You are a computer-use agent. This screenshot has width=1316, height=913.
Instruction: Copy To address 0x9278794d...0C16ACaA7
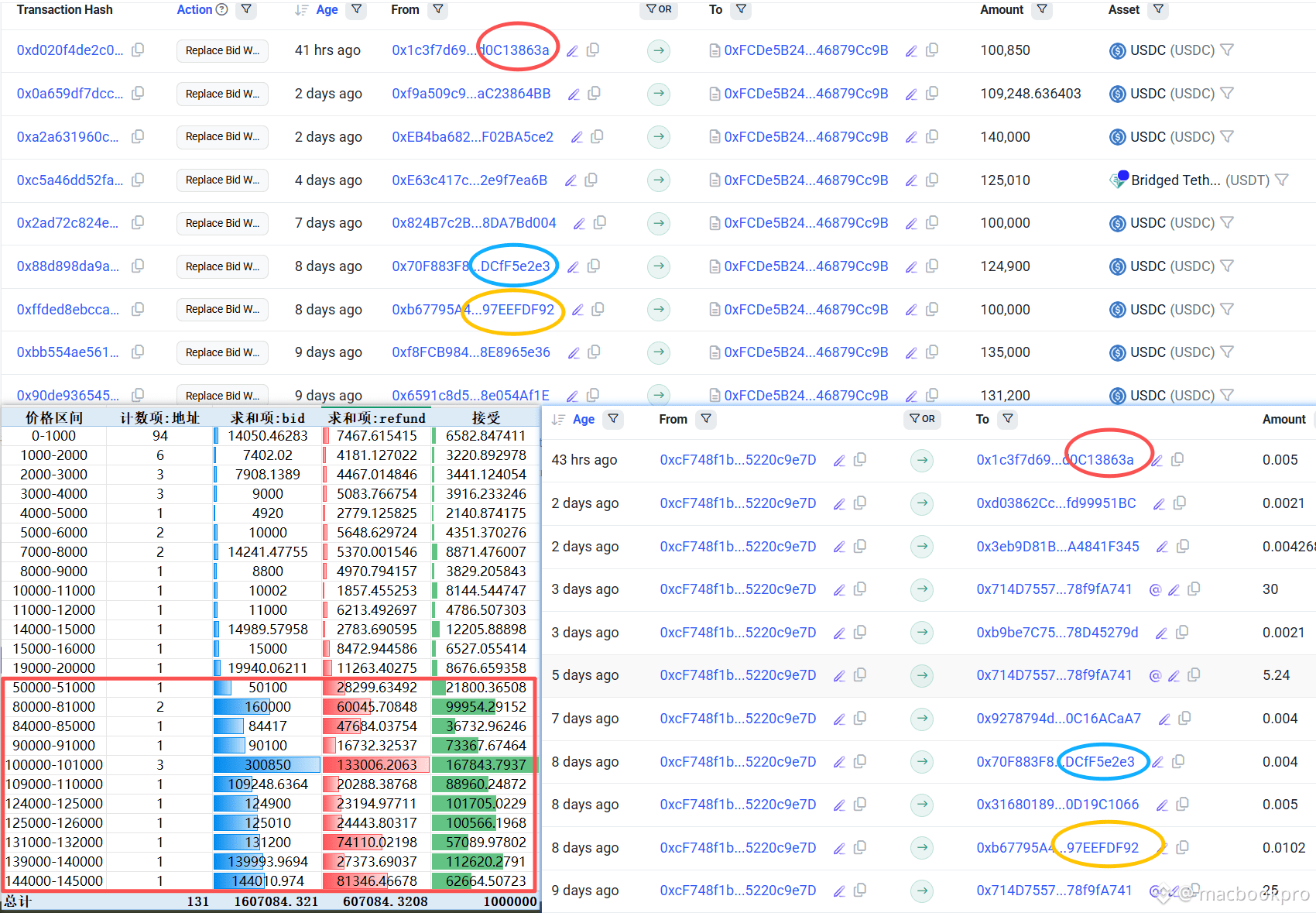[1184, 718]
